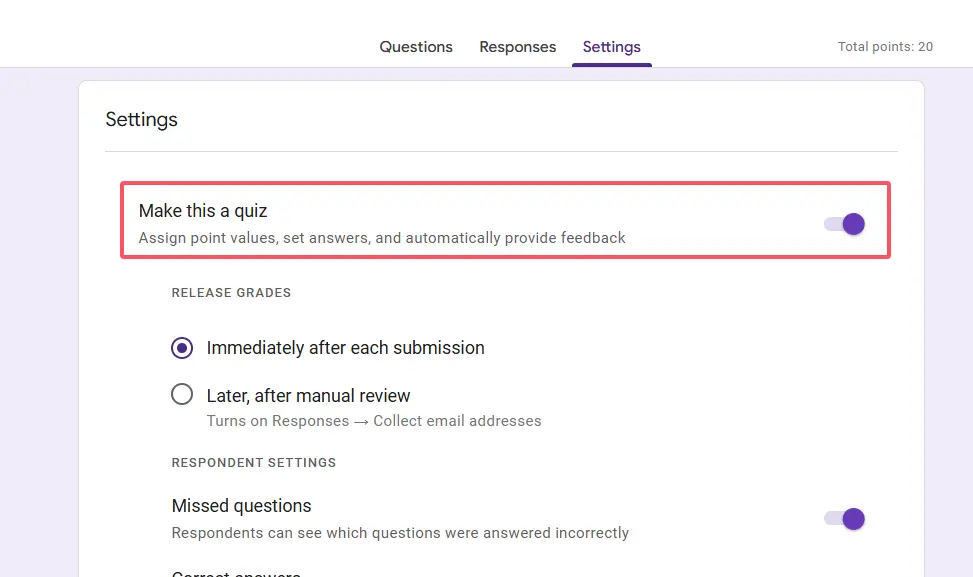The image size is (973, 577).
Task: Click the Collect email addresses hint text
Action: pos(457,421)
